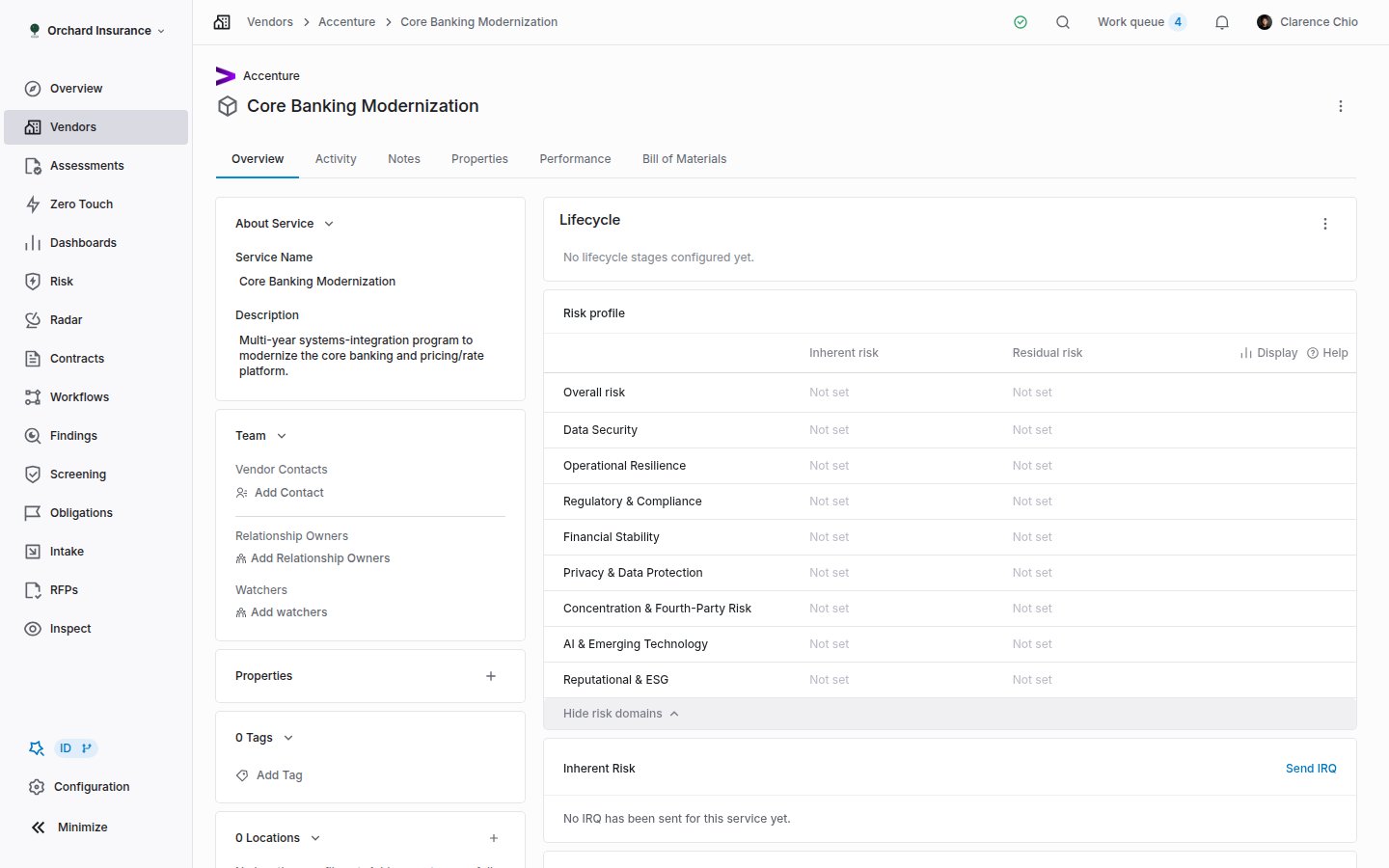1389x868 pixels.
Task: Switch to the Bill of Materials tab
Action: click(x=684, y=159)
